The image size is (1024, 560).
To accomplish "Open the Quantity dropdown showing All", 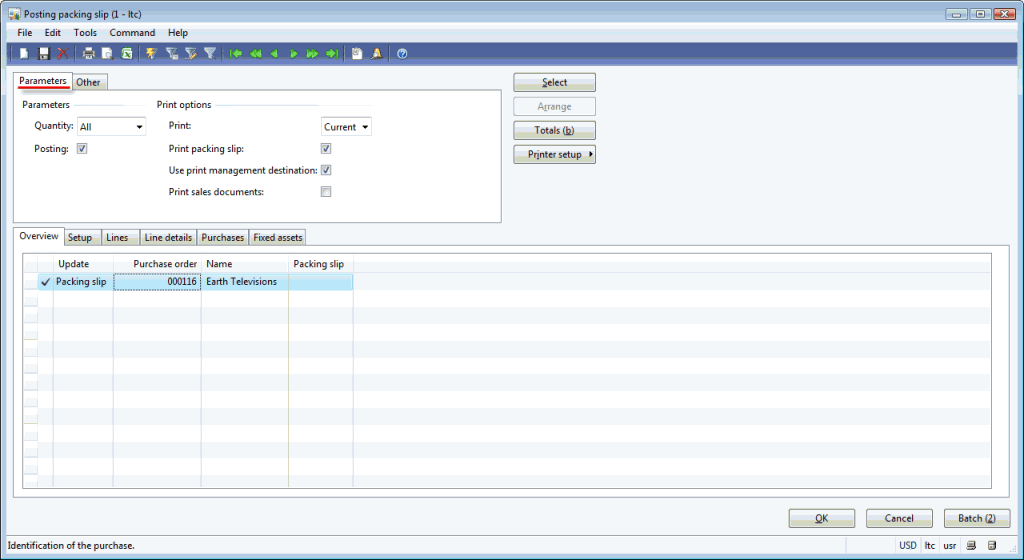I will pyautogui.click(x=112, y=127).
